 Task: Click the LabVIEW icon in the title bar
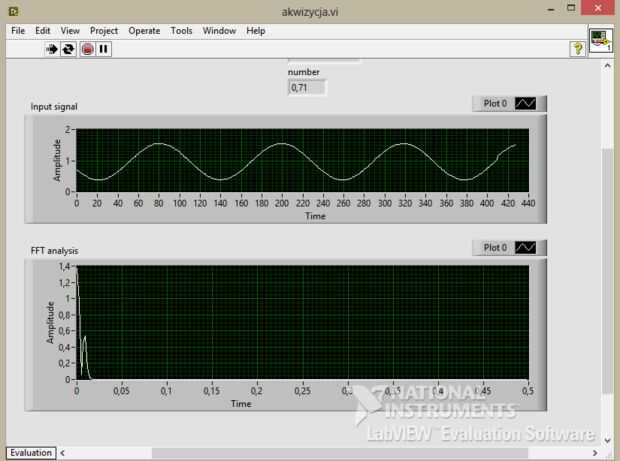13,11
